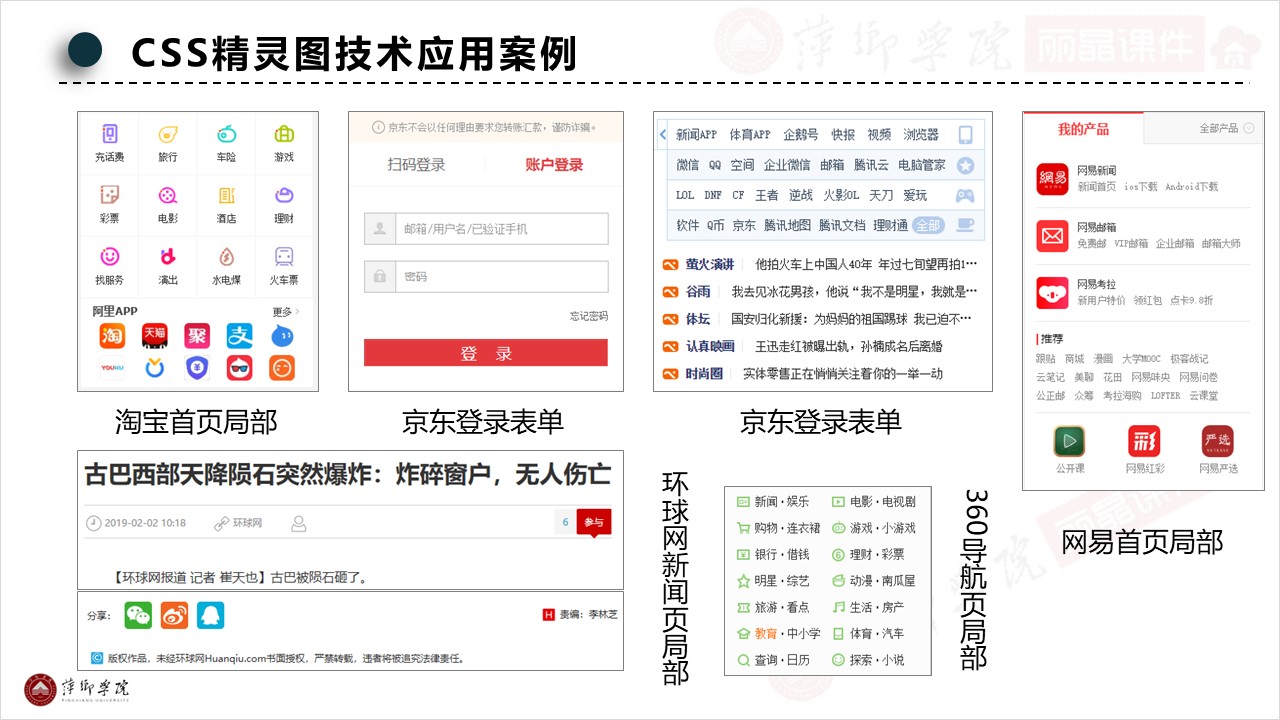Share via the green WeChat icon
The image size is (1280, 720).
(138, 615)
